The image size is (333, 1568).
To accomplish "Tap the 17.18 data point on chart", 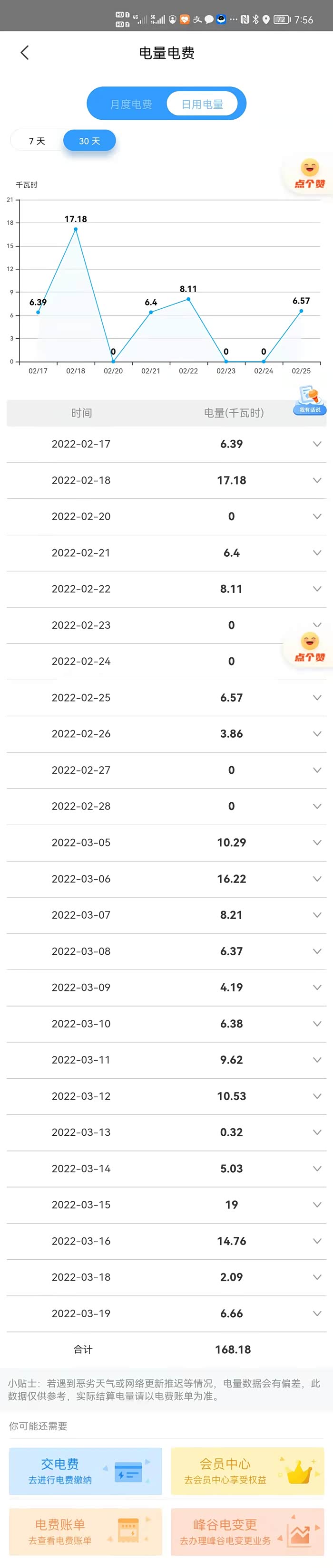I will (x=76, y=229).
